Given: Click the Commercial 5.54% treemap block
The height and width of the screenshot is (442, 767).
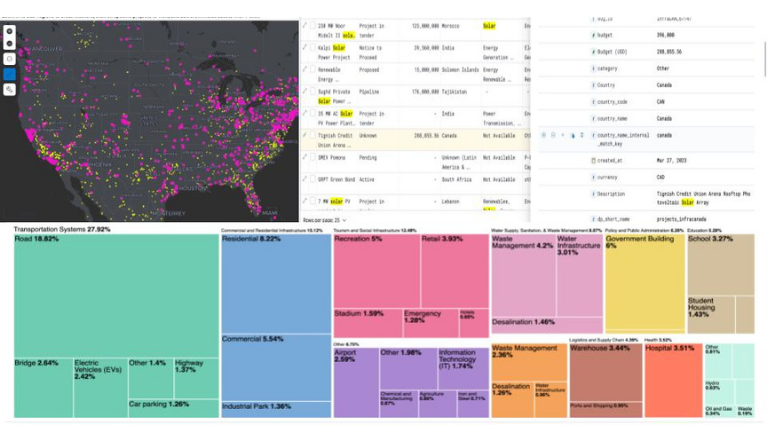Looking at the screenshot, I should [276, 368].
